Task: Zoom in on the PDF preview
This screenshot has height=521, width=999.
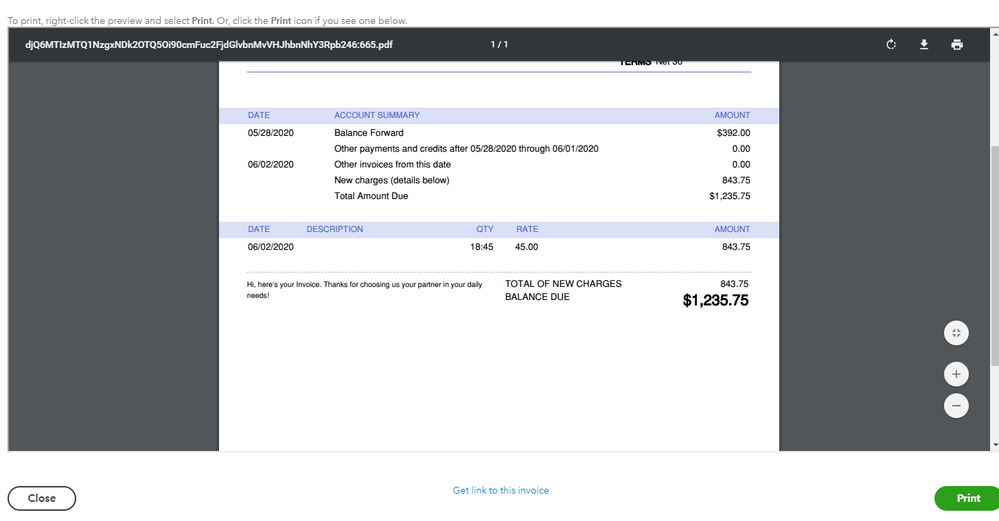Action: (x=956, y=374)
